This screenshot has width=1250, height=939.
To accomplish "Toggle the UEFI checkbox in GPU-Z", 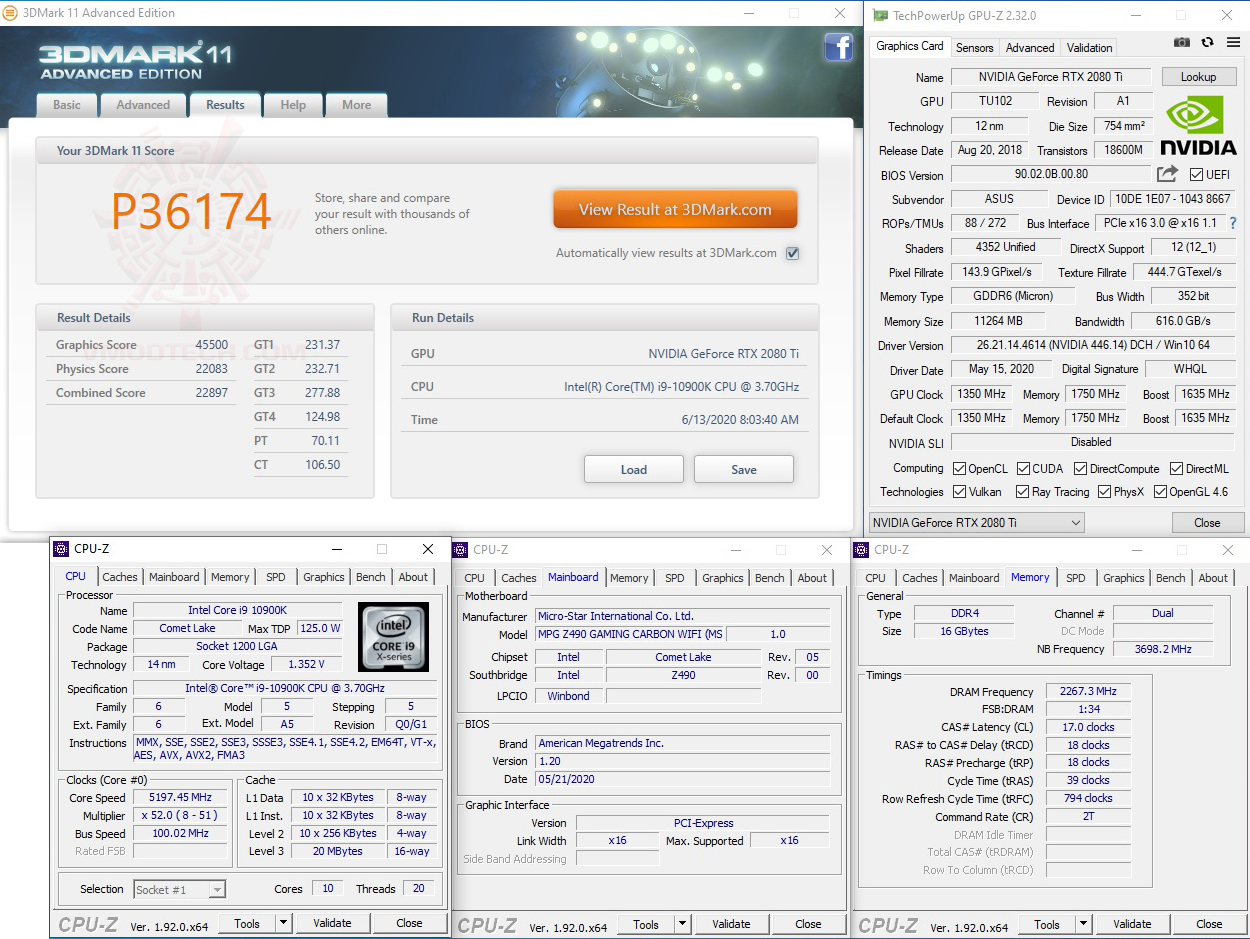I will (x=1196, y=174).
